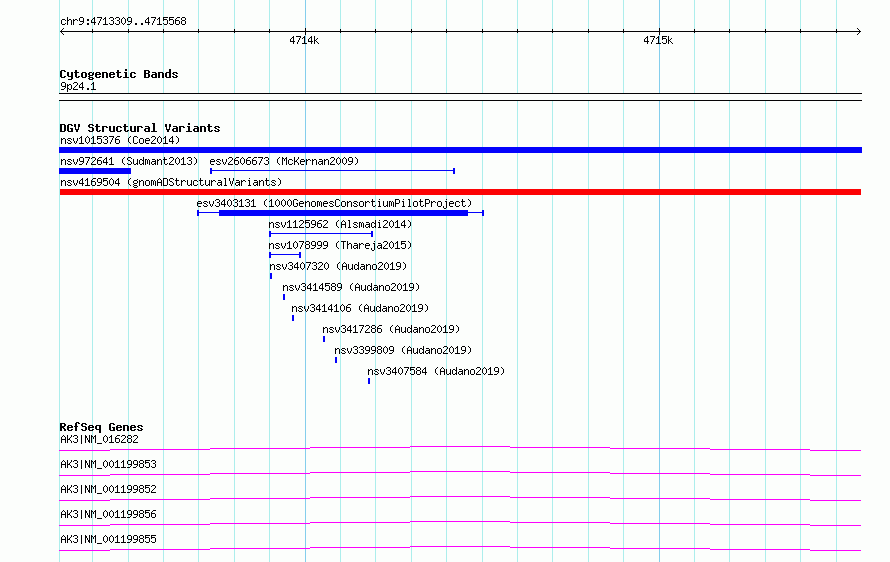Open variant nsv3414106 (Audano2019) label

(360, 308)
